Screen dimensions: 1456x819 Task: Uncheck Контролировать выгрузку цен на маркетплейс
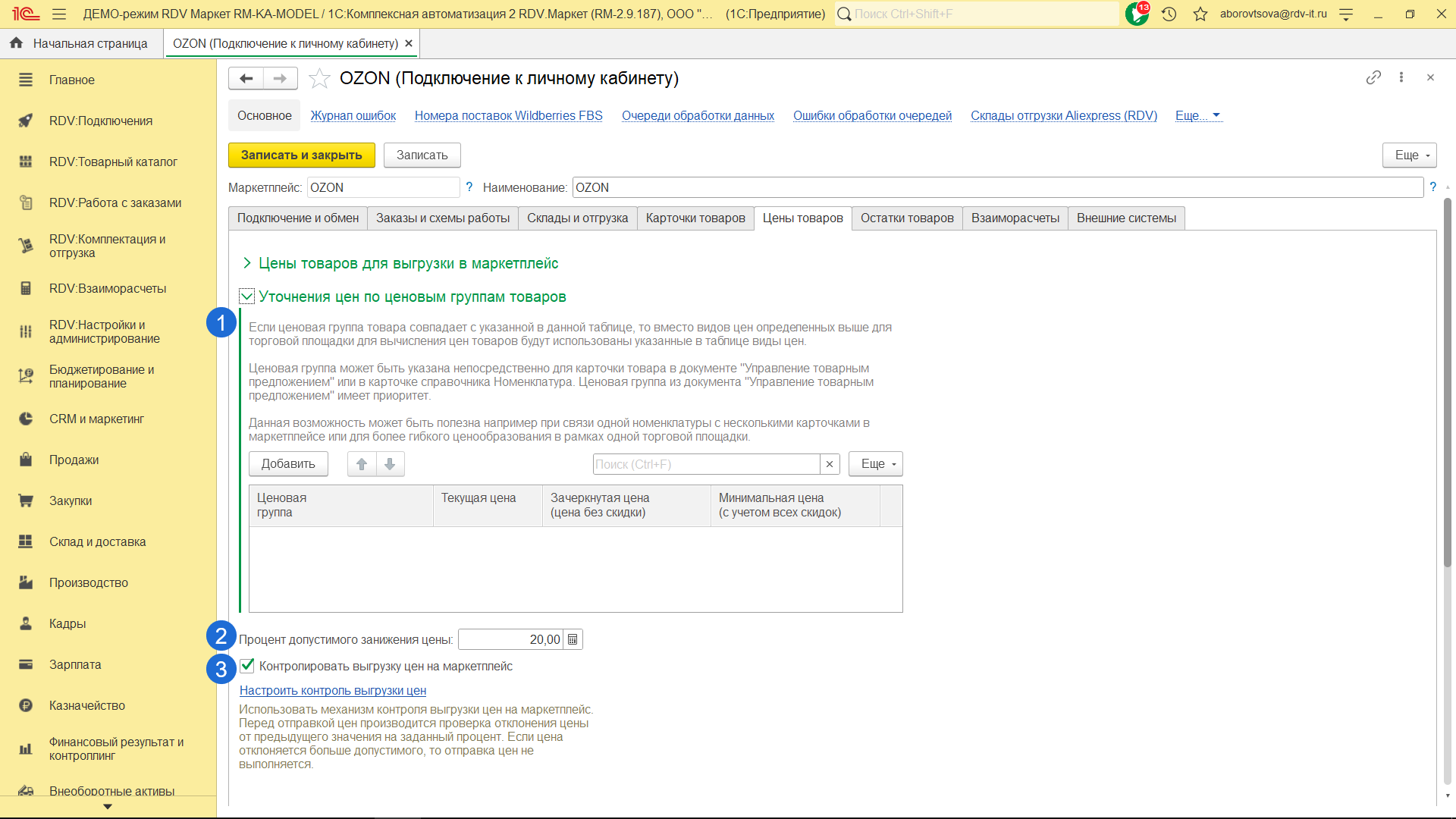point(247,666)
